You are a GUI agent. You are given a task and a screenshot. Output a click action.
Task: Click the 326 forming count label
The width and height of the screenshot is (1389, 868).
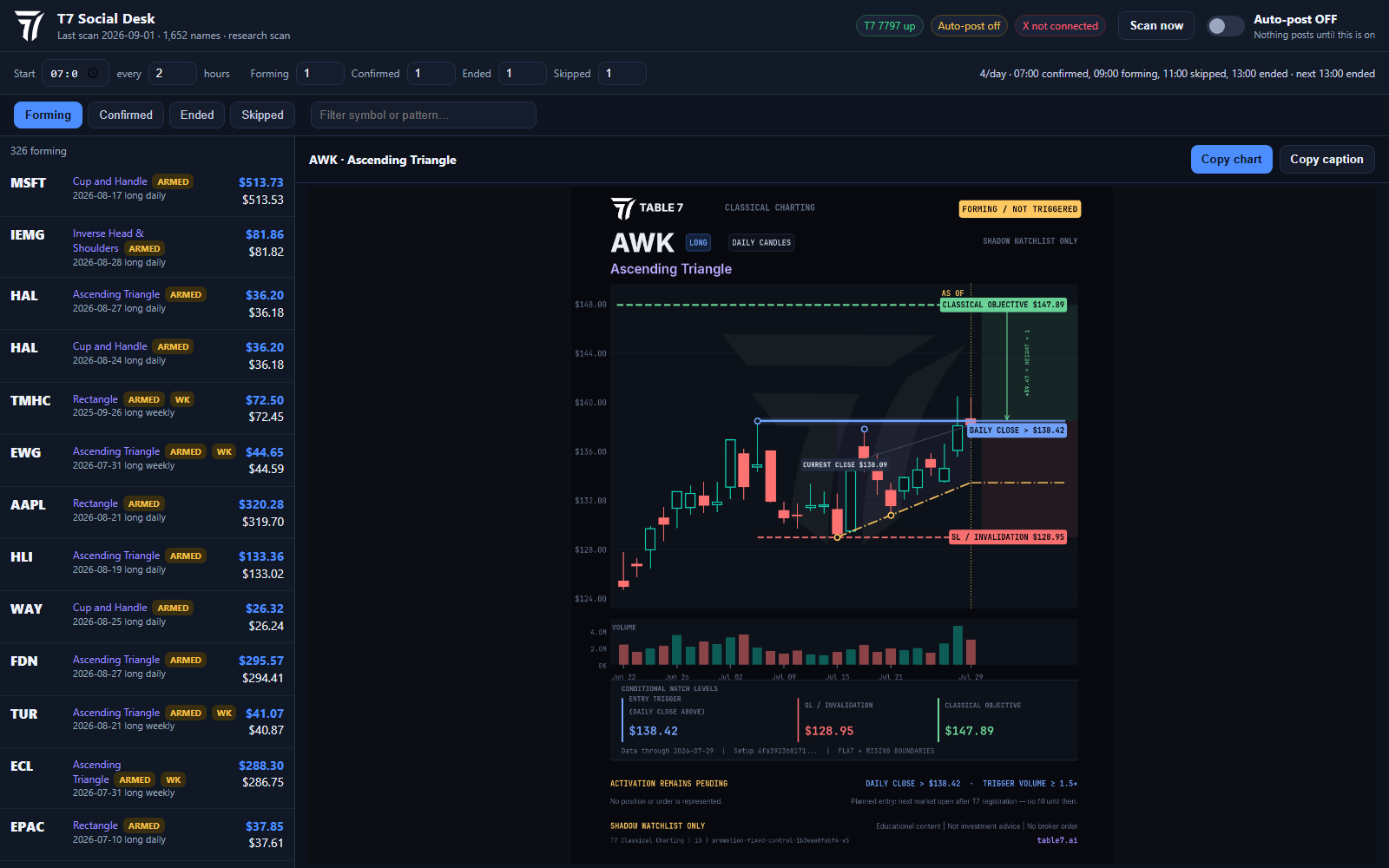(x=38, y=151)
